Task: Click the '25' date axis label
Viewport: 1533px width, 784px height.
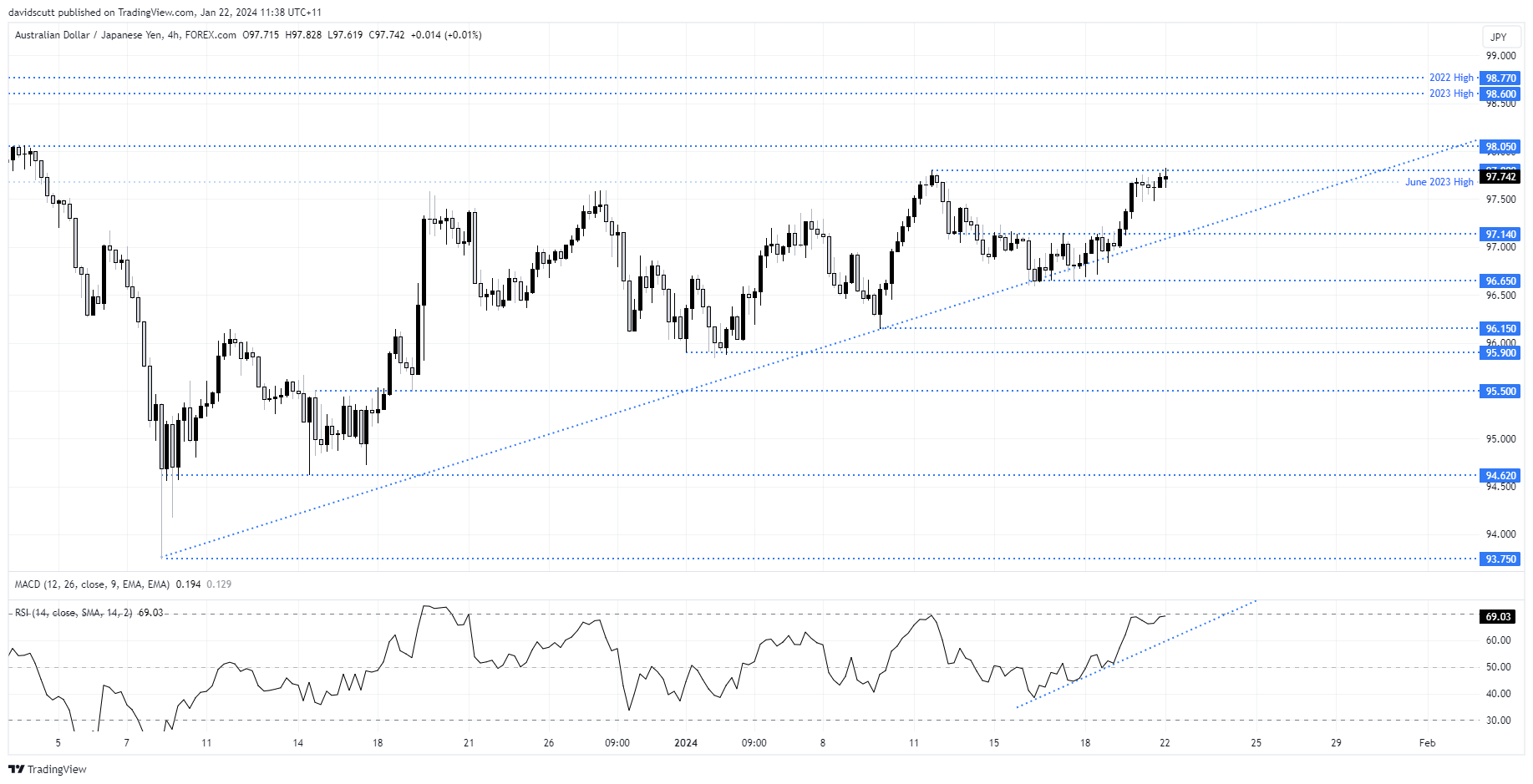Action: [1256, 743]
